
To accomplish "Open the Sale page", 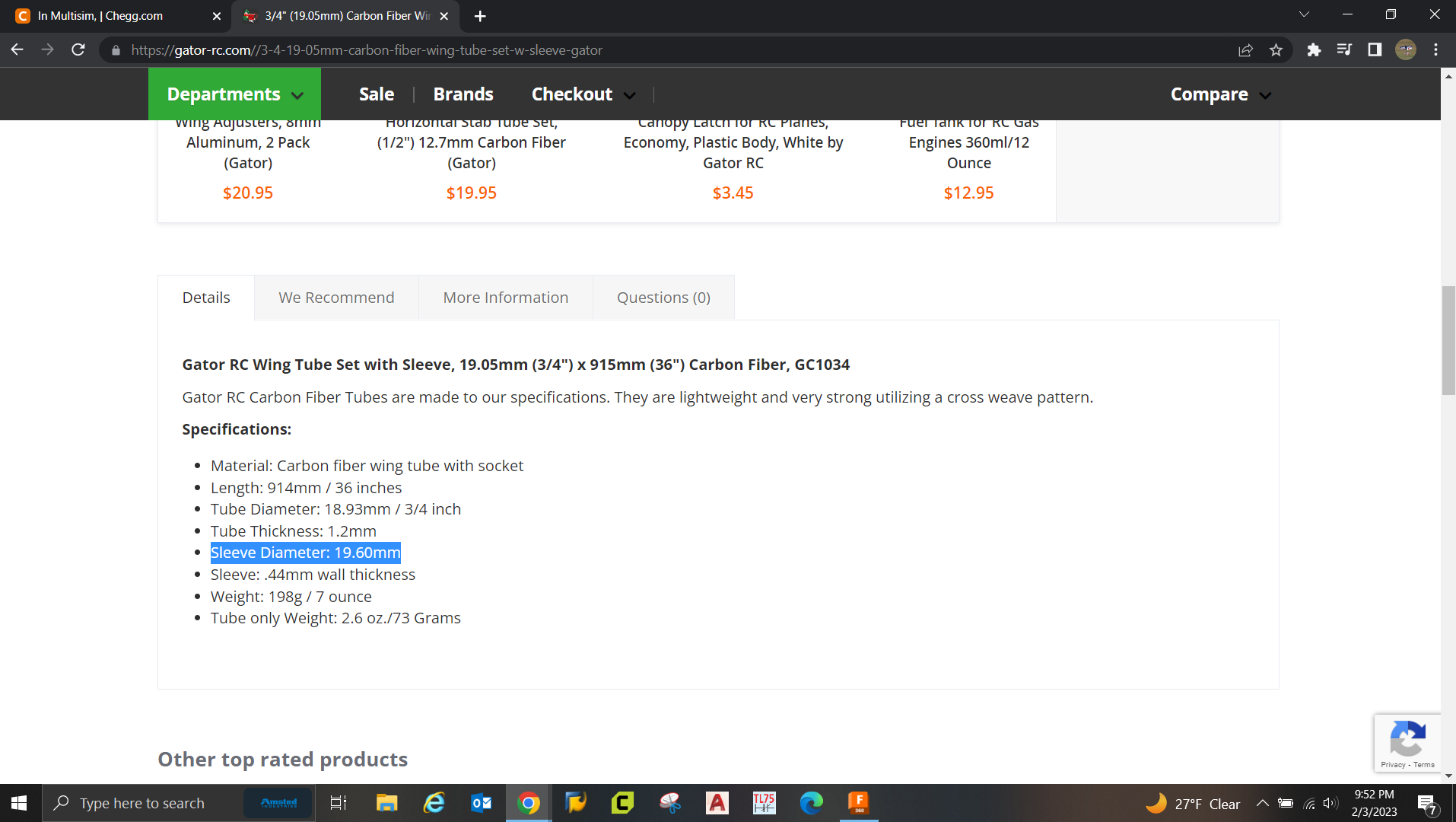I will [x=377, y=94].
